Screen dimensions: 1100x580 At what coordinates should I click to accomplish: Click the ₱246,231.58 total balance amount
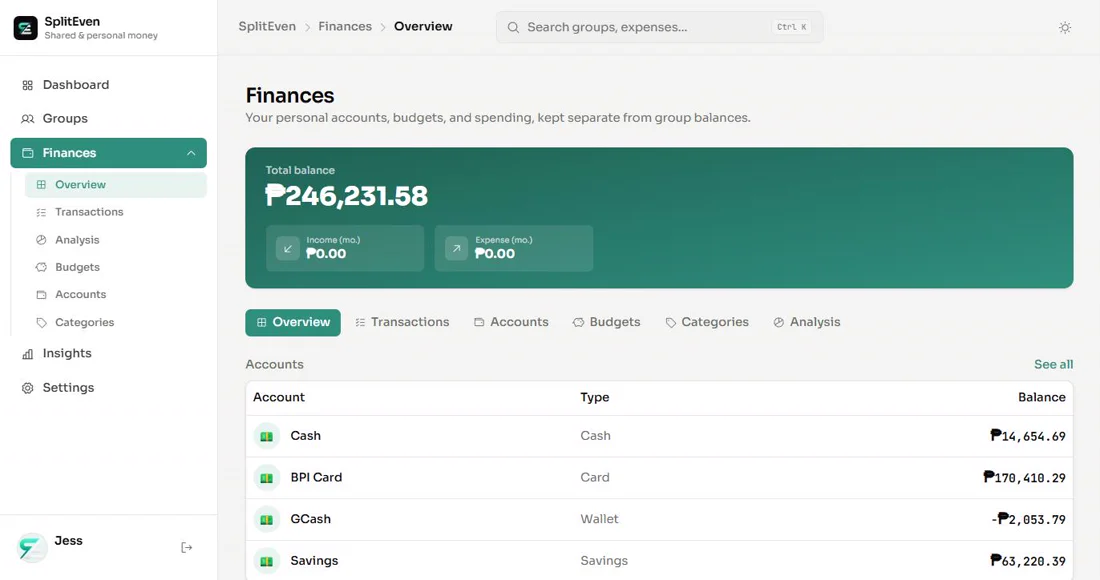[x=347, y=196]
